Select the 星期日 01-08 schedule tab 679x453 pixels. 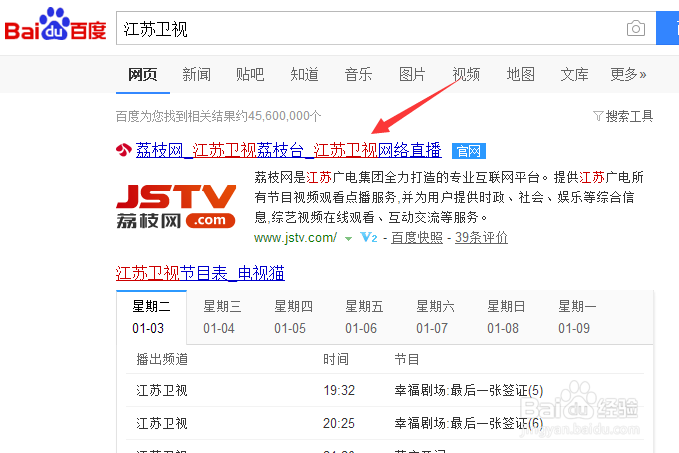click(506, 317)
